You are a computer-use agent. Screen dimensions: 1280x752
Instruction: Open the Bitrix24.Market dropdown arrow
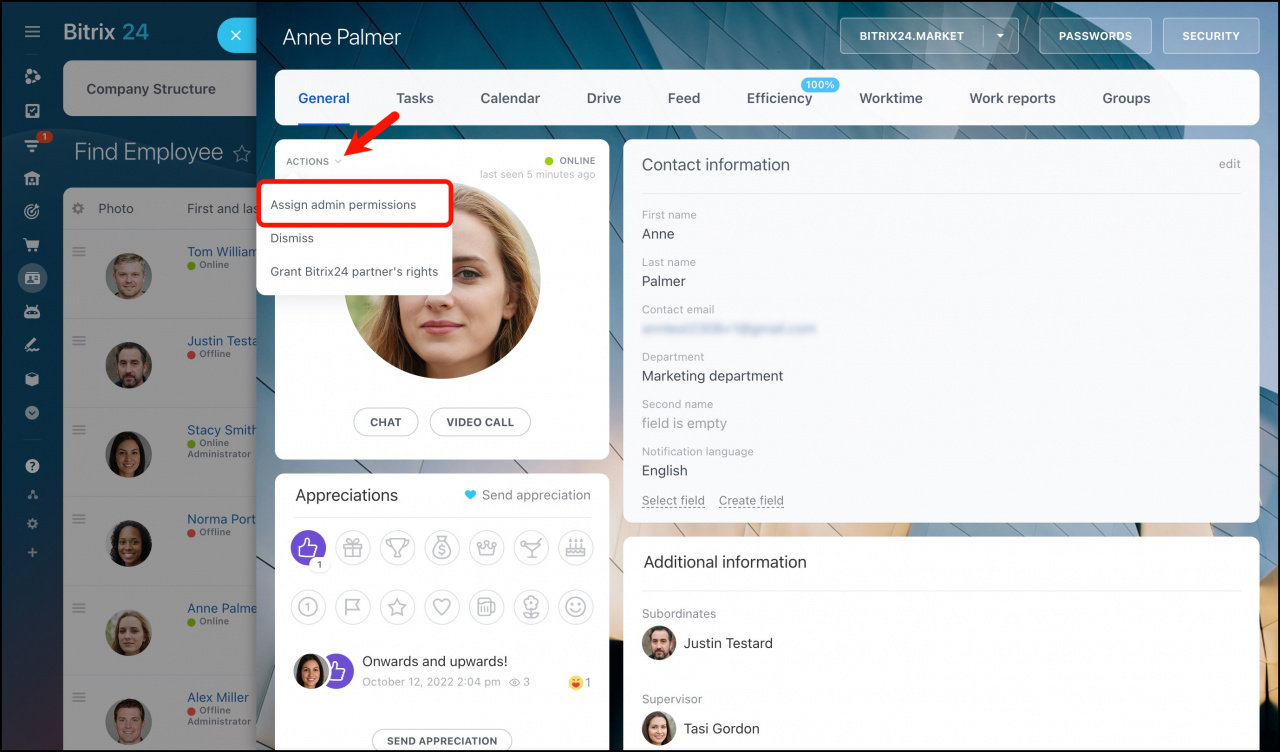[1001, 36]
